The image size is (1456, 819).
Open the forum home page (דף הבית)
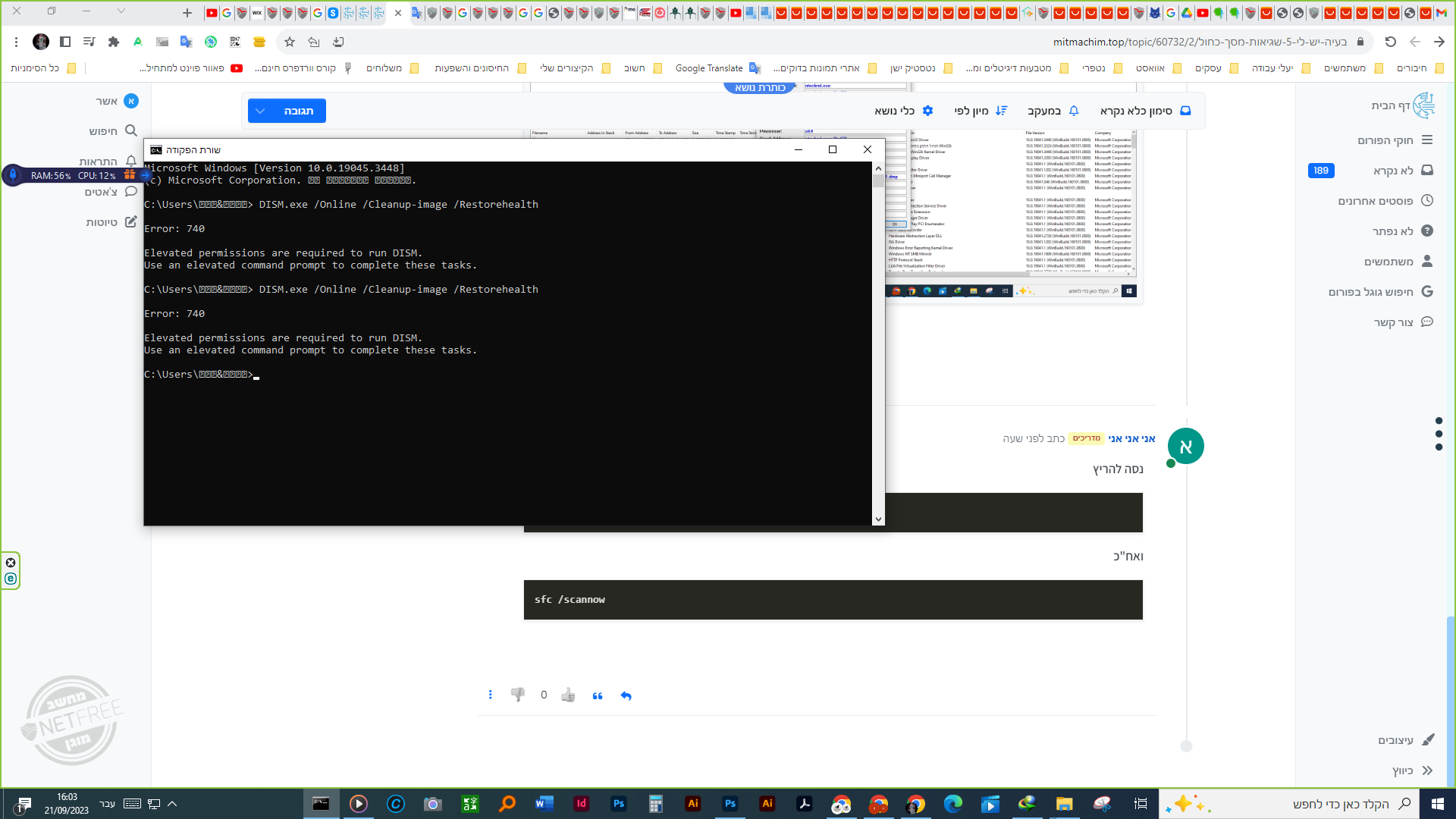click(1402, 105)
